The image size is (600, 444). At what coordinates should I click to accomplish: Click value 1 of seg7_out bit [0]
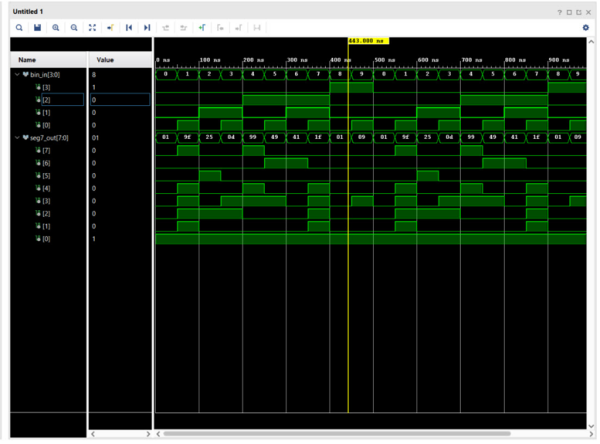coord(94,239)
